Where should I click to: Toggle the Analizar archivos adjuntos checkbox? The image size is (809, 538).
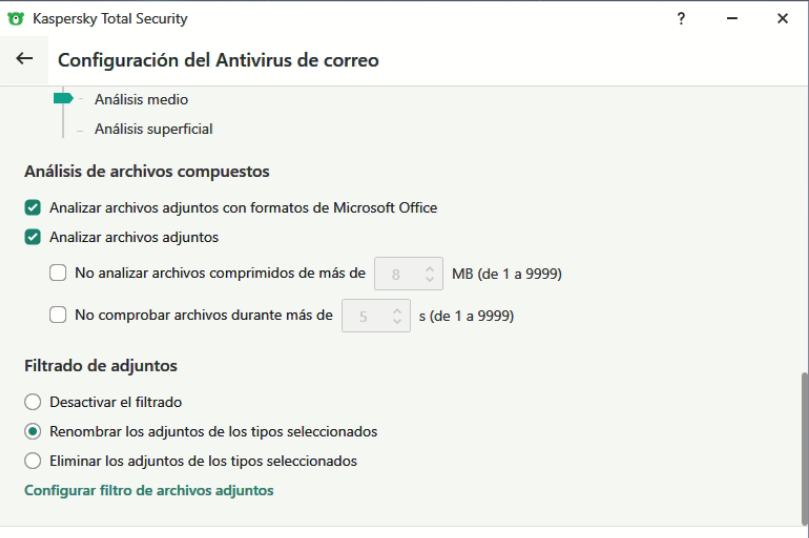coord(32,237)
